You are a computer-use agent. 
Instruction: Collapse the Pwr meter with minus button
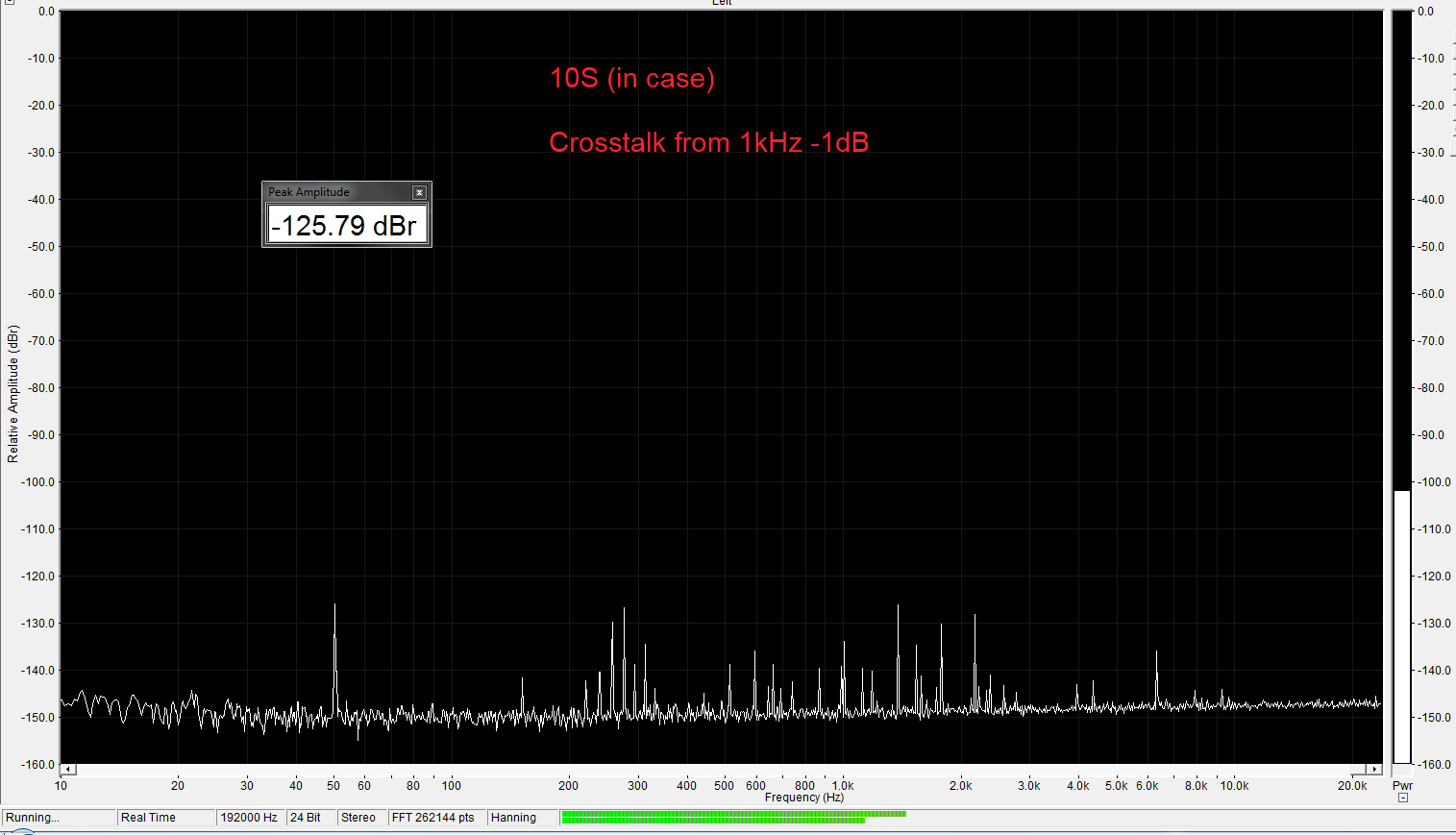(x=1403, y=798)
